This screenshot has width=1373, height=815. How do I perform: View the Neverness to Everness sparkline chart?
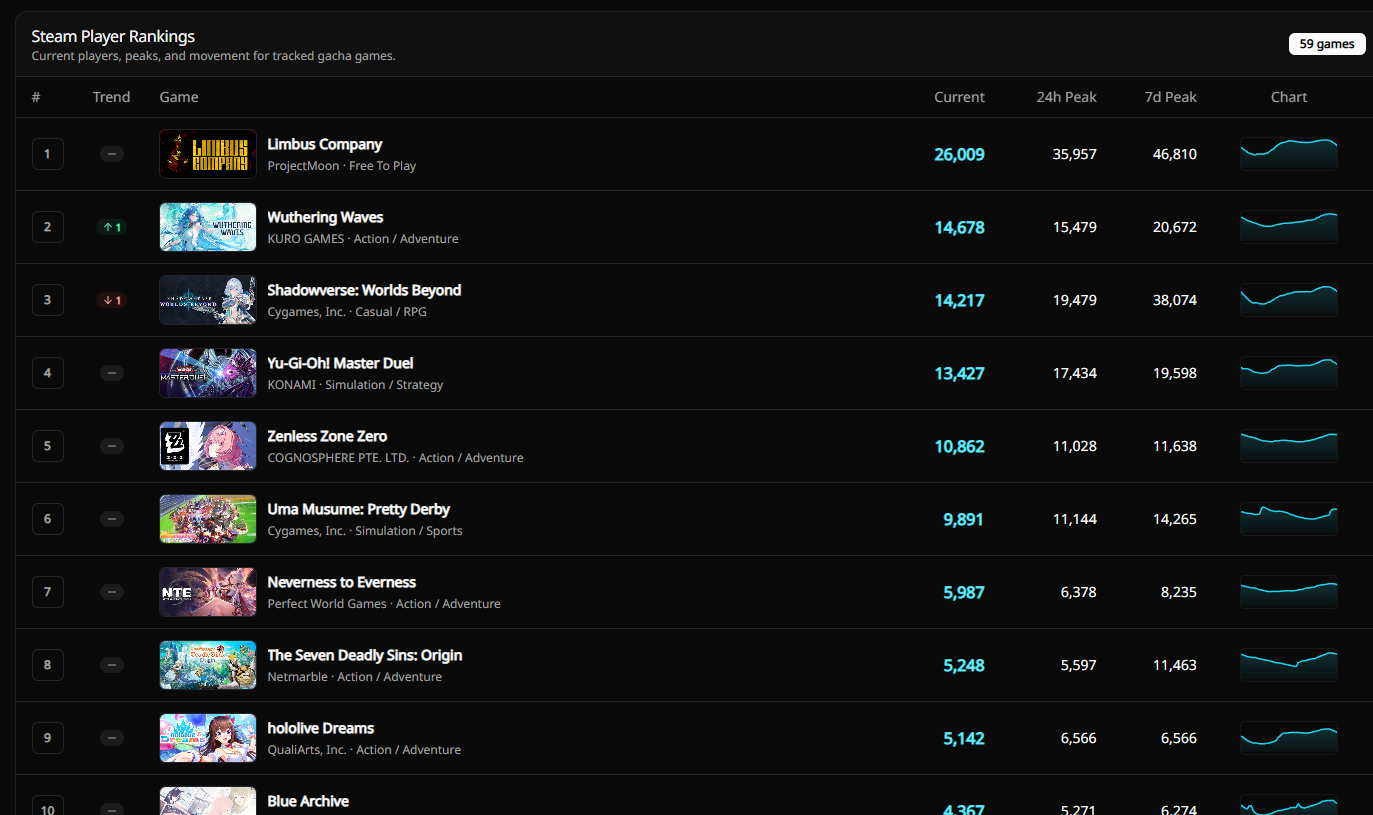coord(1289,592)
